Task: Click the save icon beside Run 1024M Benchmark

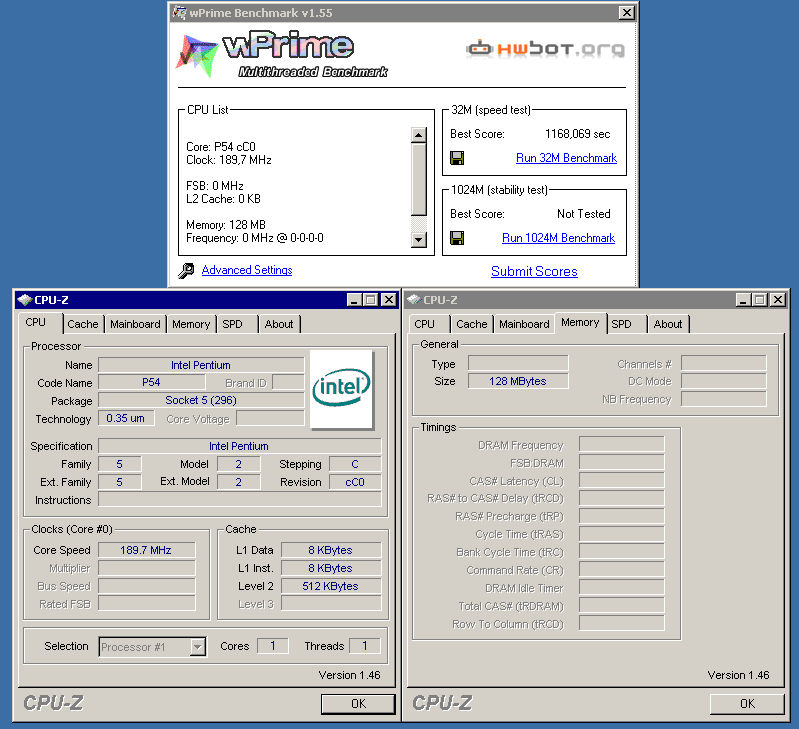Action: pos(457,238)
